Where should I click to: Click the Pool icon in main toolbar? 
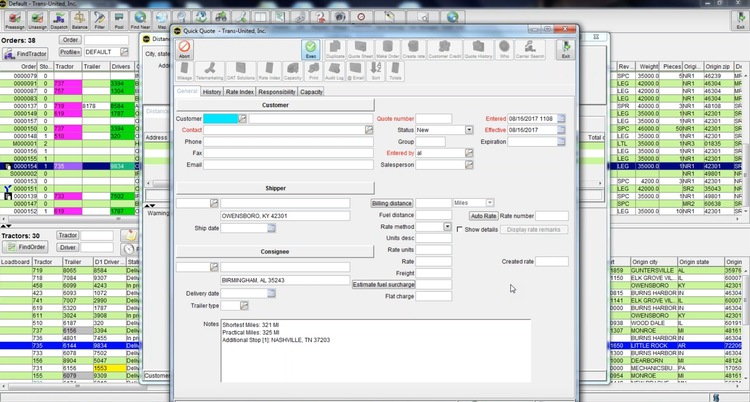pos(119,21)
